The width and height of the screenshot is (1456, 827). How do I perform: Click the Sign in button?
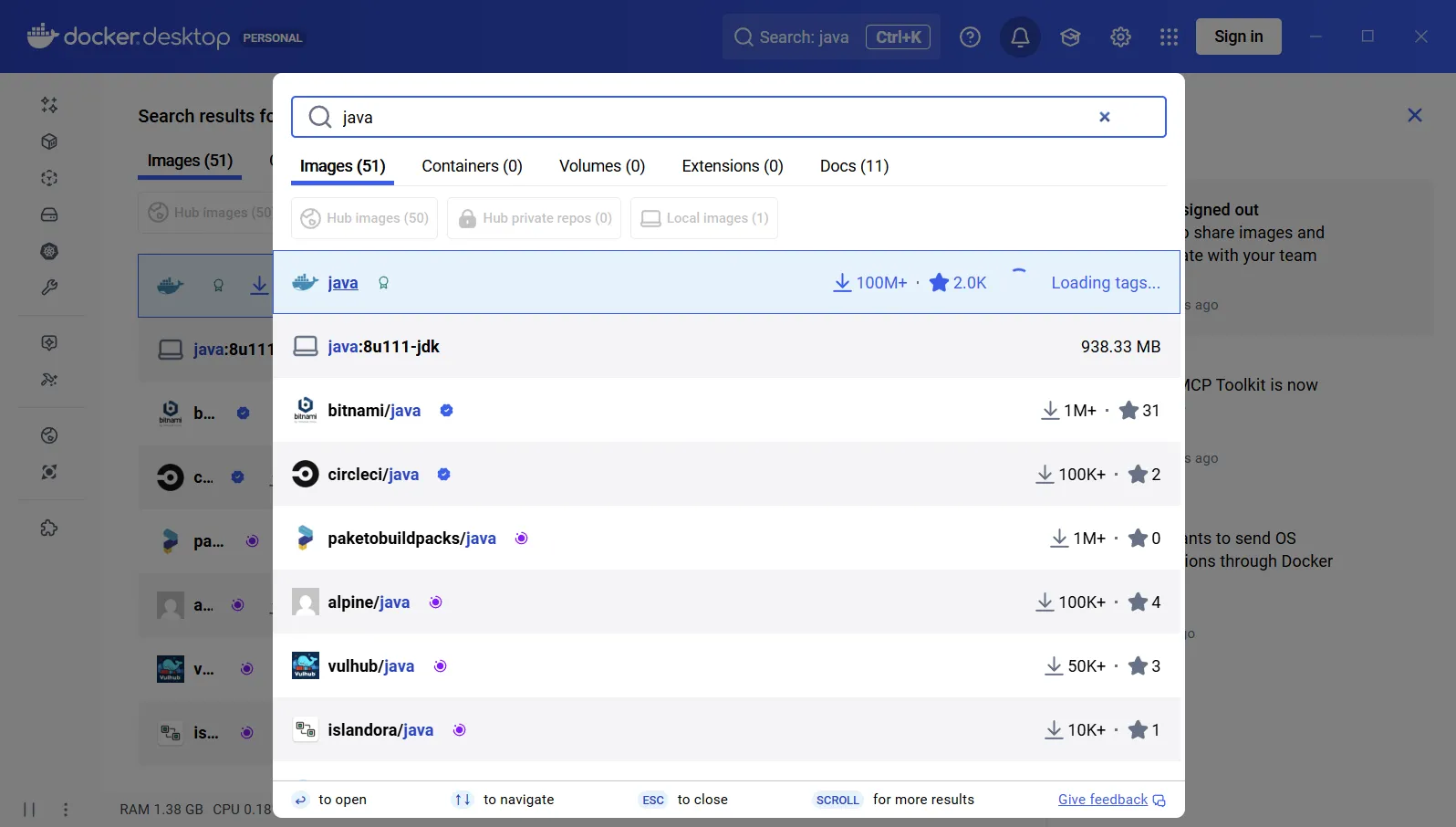click(x=1238, y=37)
